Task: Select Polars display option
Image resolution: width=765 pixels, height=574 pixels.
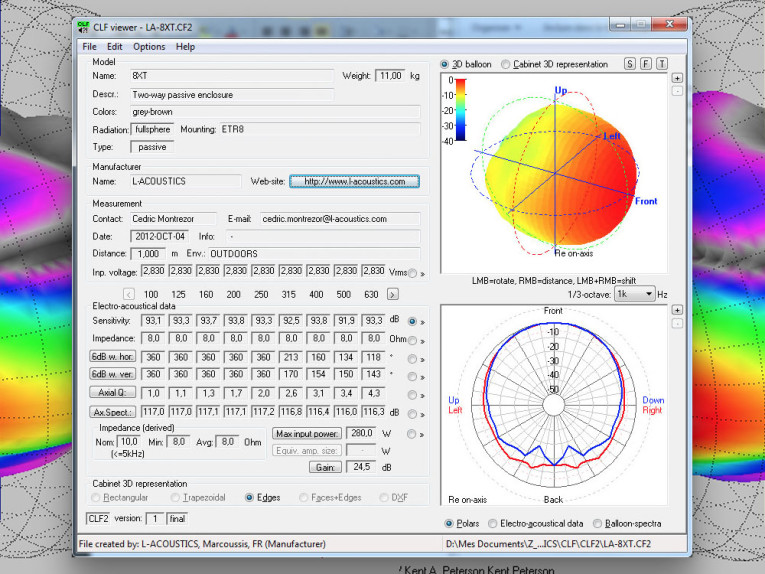Action: [x=462, y=523]
